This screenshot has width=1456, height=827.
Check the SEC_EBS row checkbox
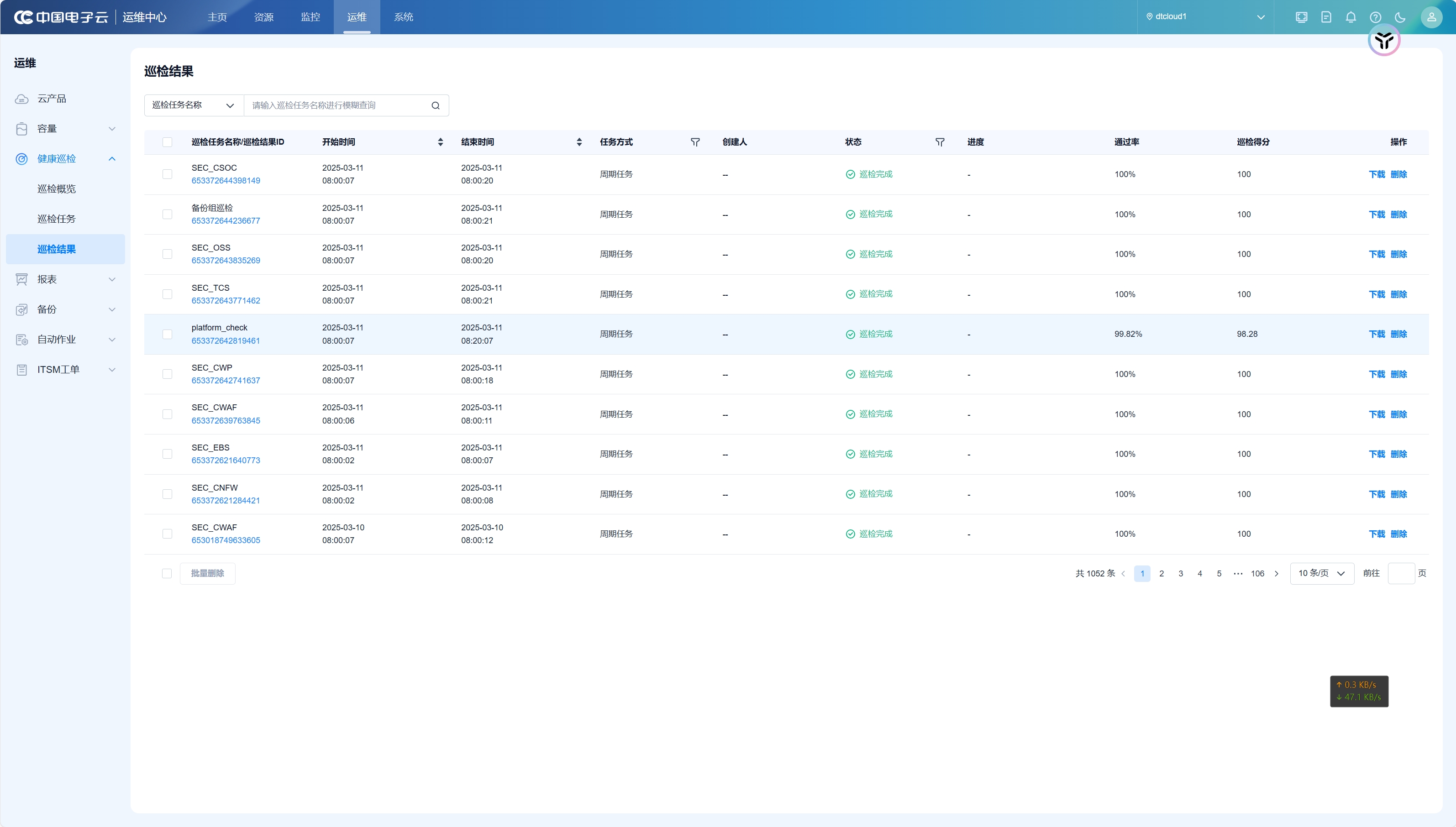tap(167, 454)
